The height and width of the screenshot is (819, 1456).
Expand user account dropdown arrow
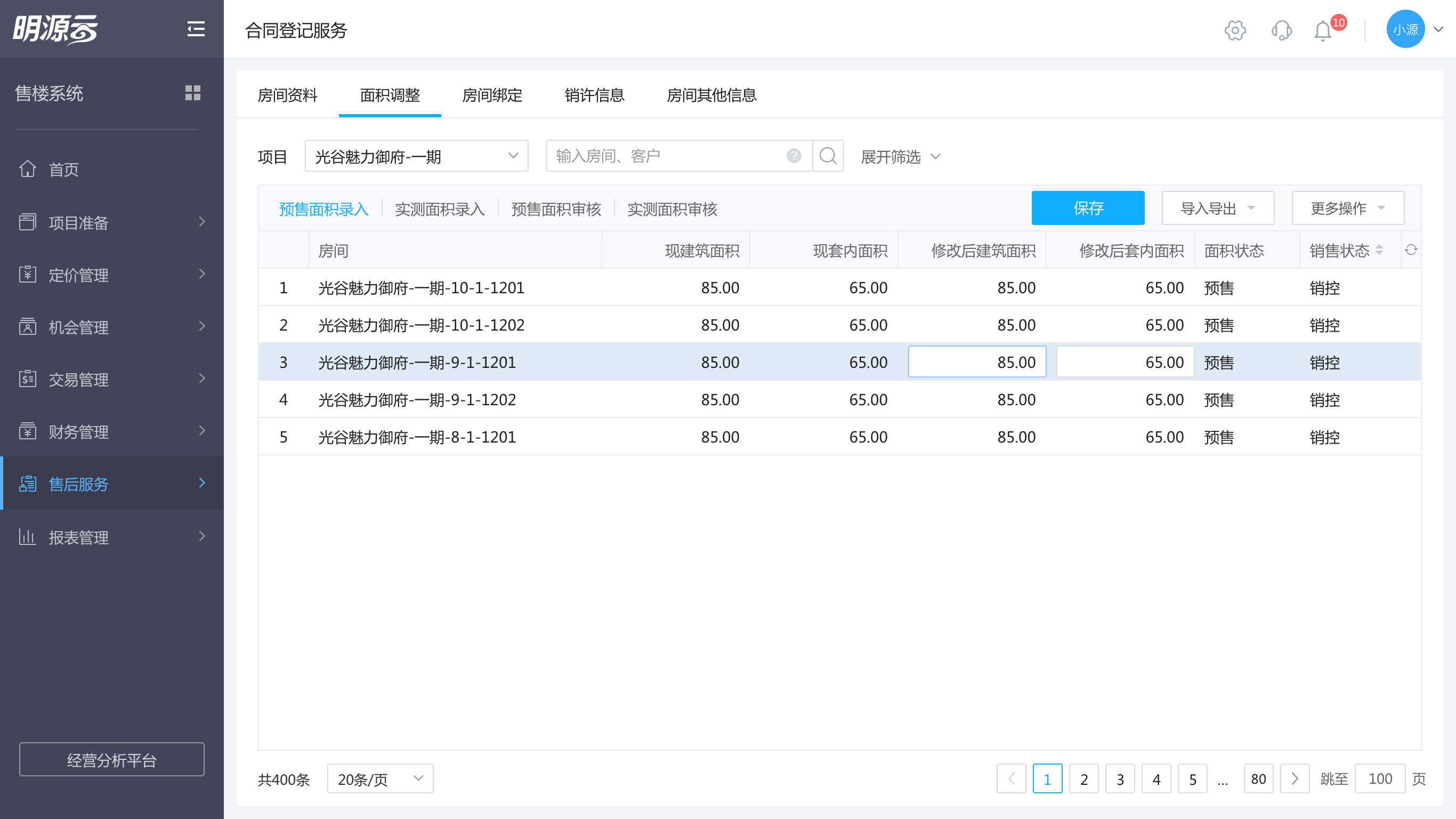coord(1438,29)
